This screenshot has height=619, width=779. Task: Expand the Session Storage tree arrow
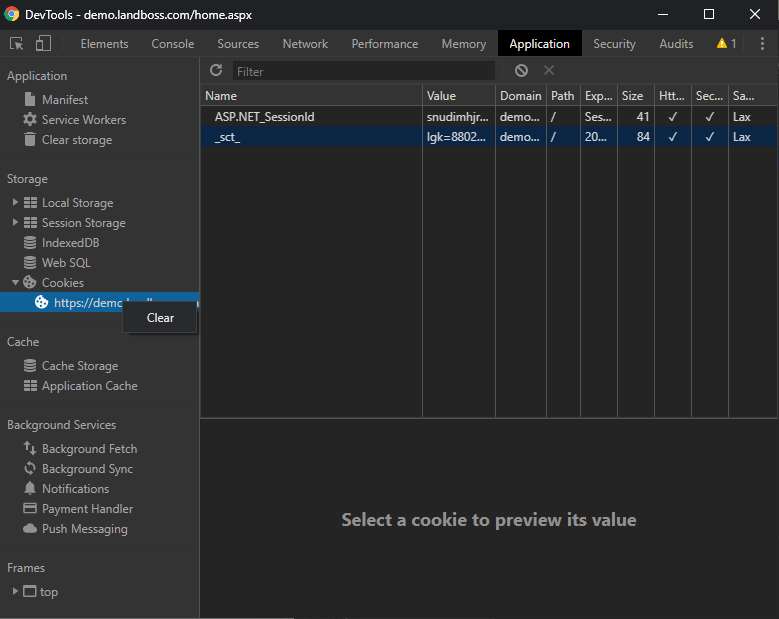click(x=15, y=222)
